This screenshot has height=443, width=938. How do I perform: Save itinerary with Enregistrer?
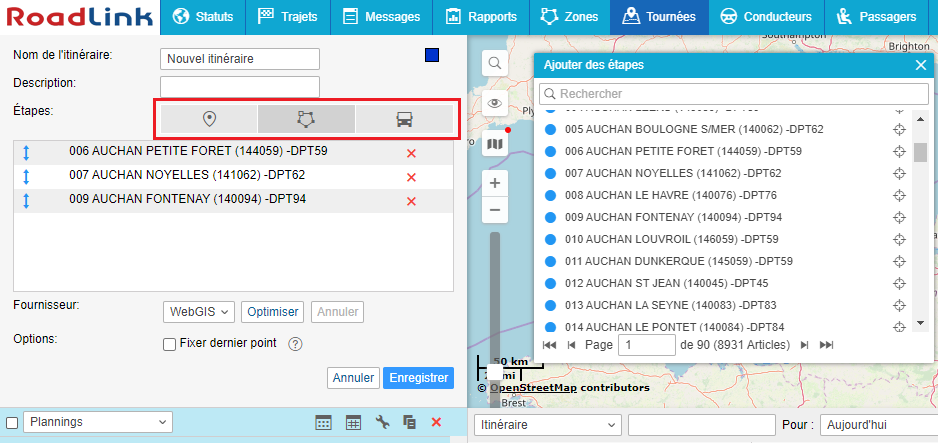point(419,378)
